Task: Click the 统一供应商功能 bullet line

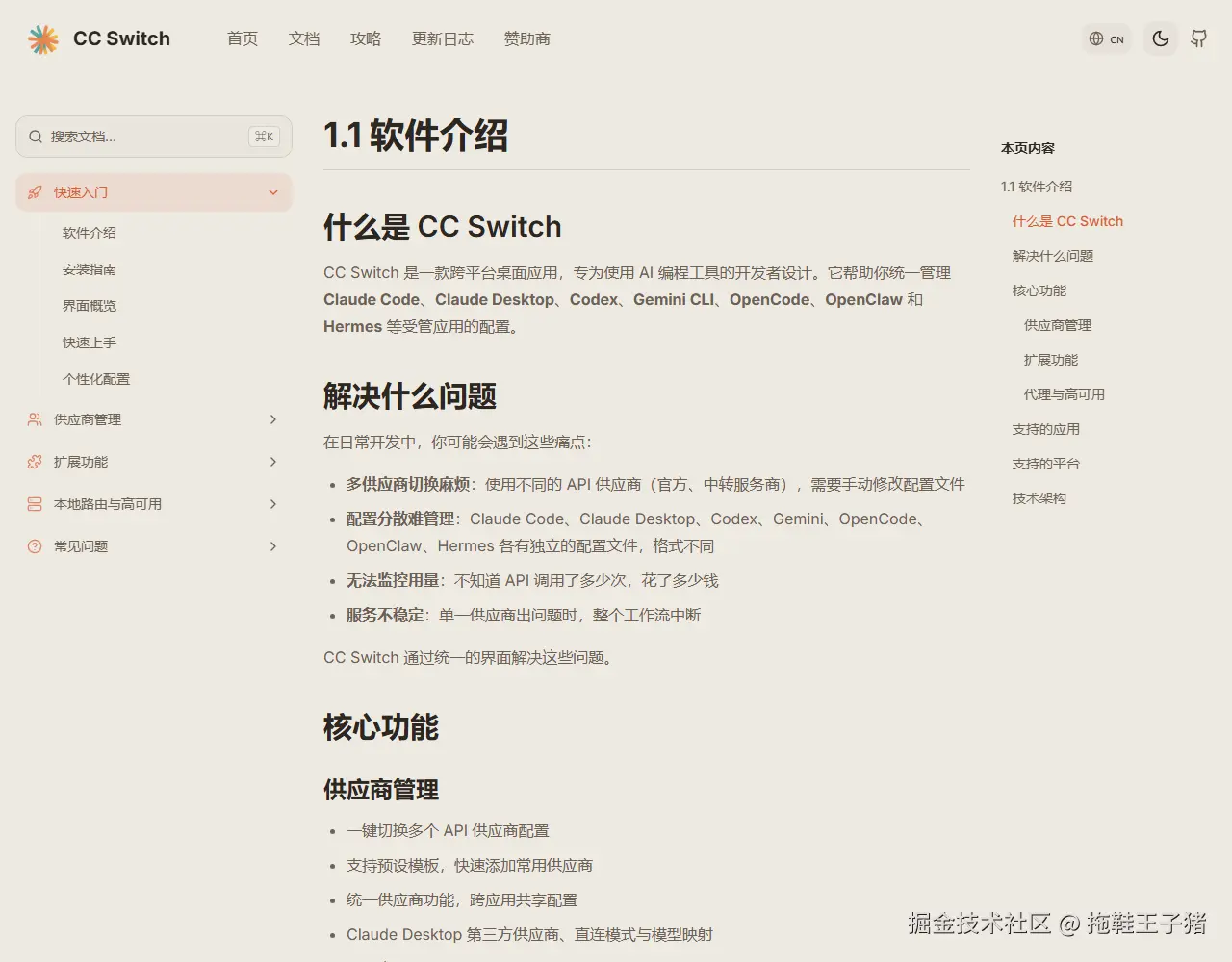Action: click(462, 899)
